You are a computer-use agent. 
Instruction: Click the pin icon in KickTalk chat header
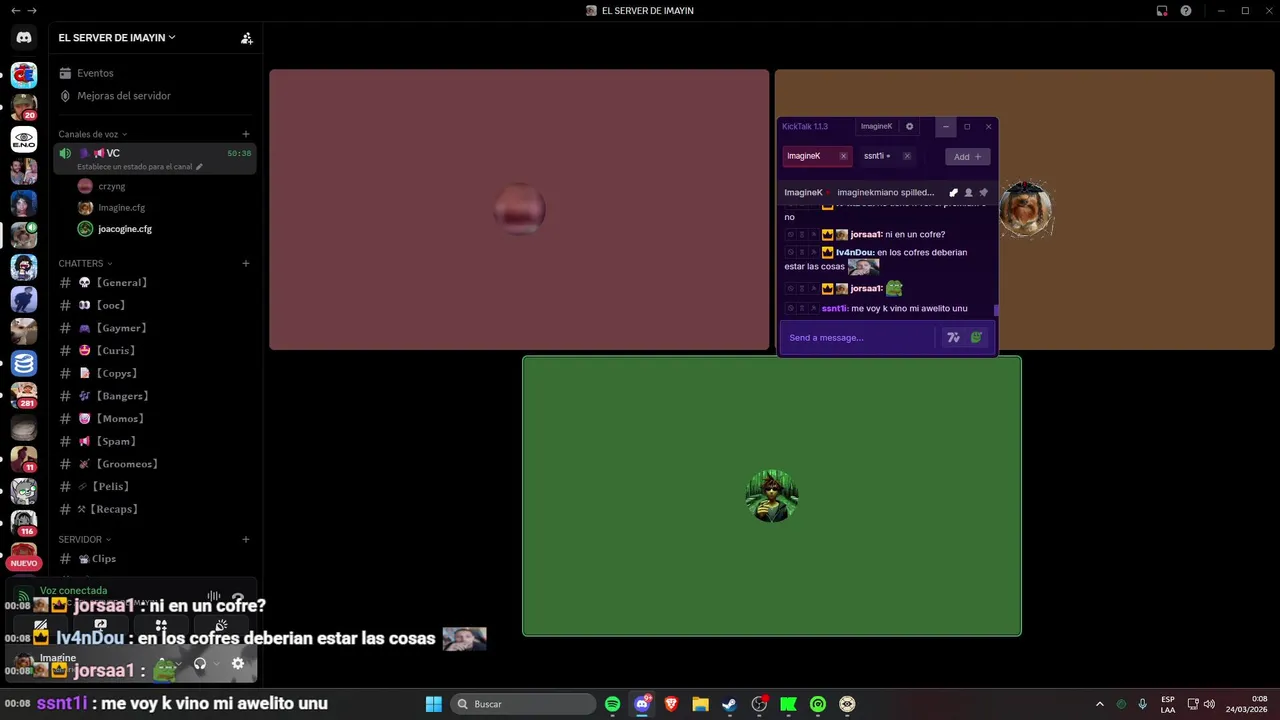[x=983, y=192]
